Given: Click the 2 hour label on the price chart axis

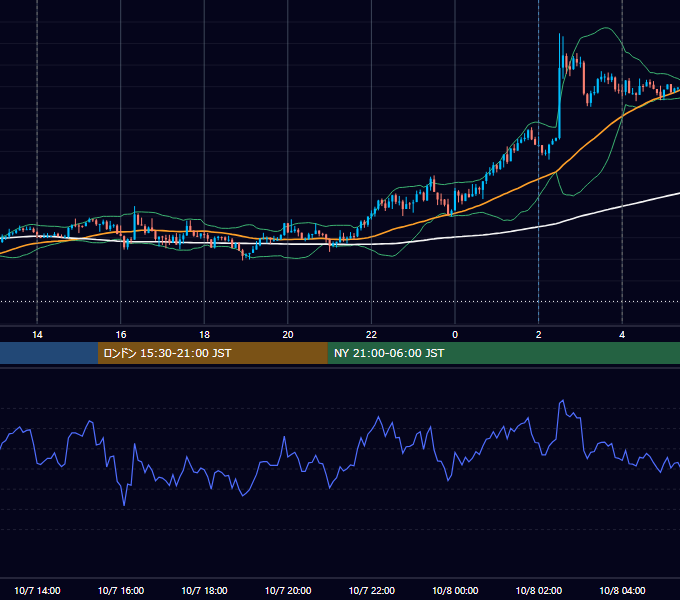Looking at the screenshot, I should click(x=539, y=335).
